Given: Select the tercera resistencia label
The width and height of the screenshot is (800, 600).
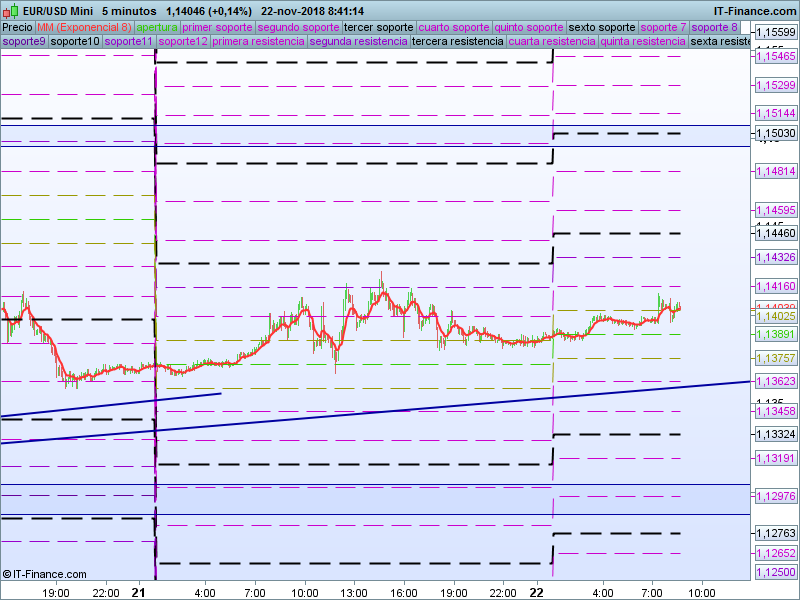Looking at the screenshot, I should tap(457, 42).
